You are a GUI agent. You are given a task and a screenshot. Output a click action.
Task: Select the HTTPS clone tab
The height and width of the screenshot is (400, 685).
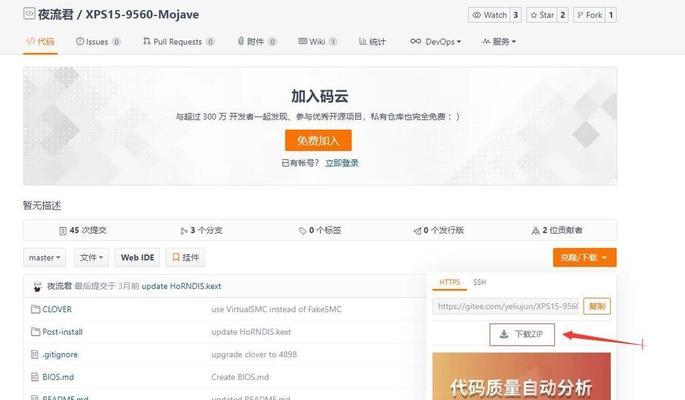click(450, 282)
